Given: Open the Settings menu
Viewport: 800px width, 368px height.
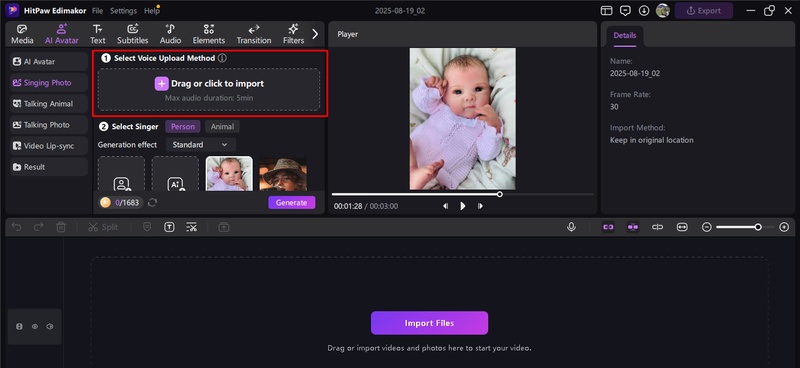Looking at the screenshot, I should (x=123, y=10).
